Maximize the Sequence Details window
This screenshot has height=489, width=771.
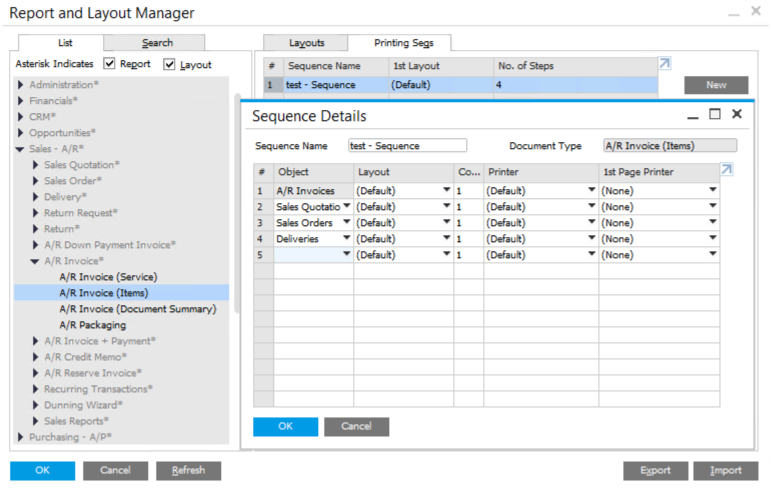(714, 115)
